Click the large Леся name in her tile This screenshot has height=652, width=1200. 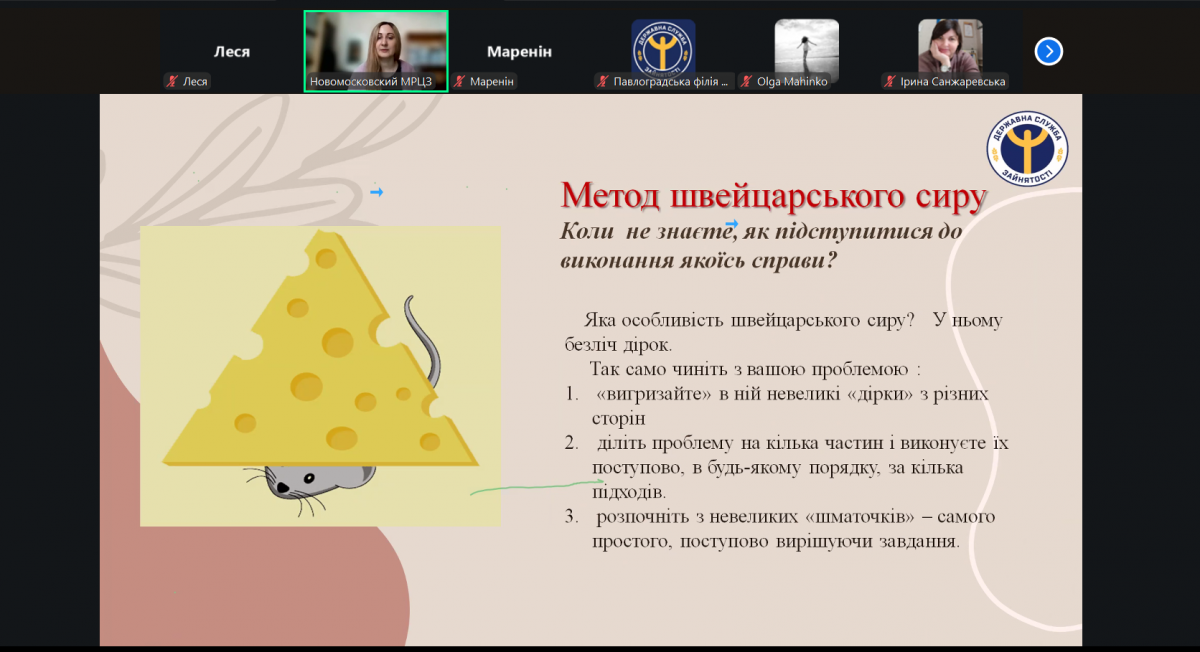(x=232, y=51)
